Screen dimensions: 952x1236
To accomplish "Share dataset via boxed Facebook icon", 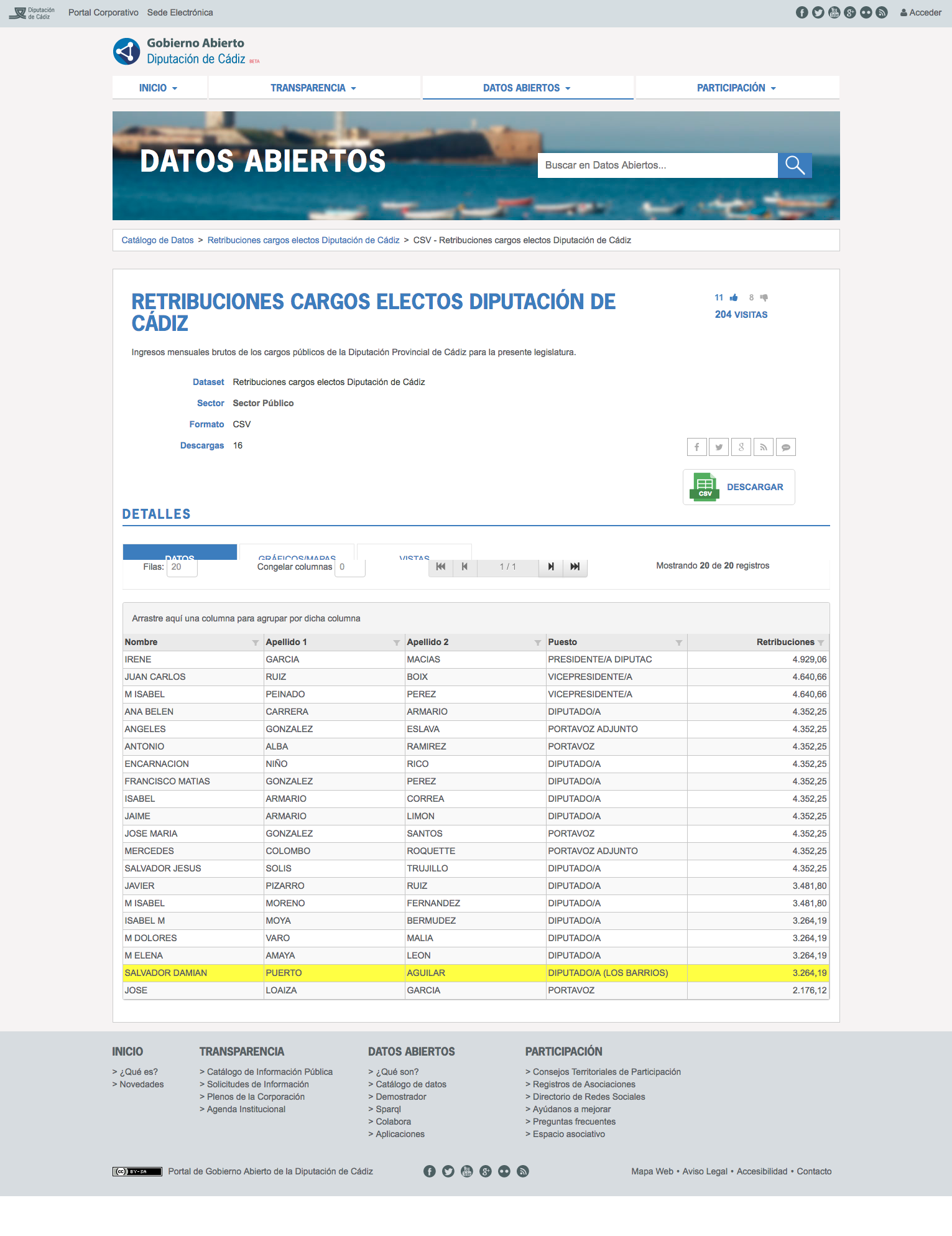I will [x=697, y=447].
